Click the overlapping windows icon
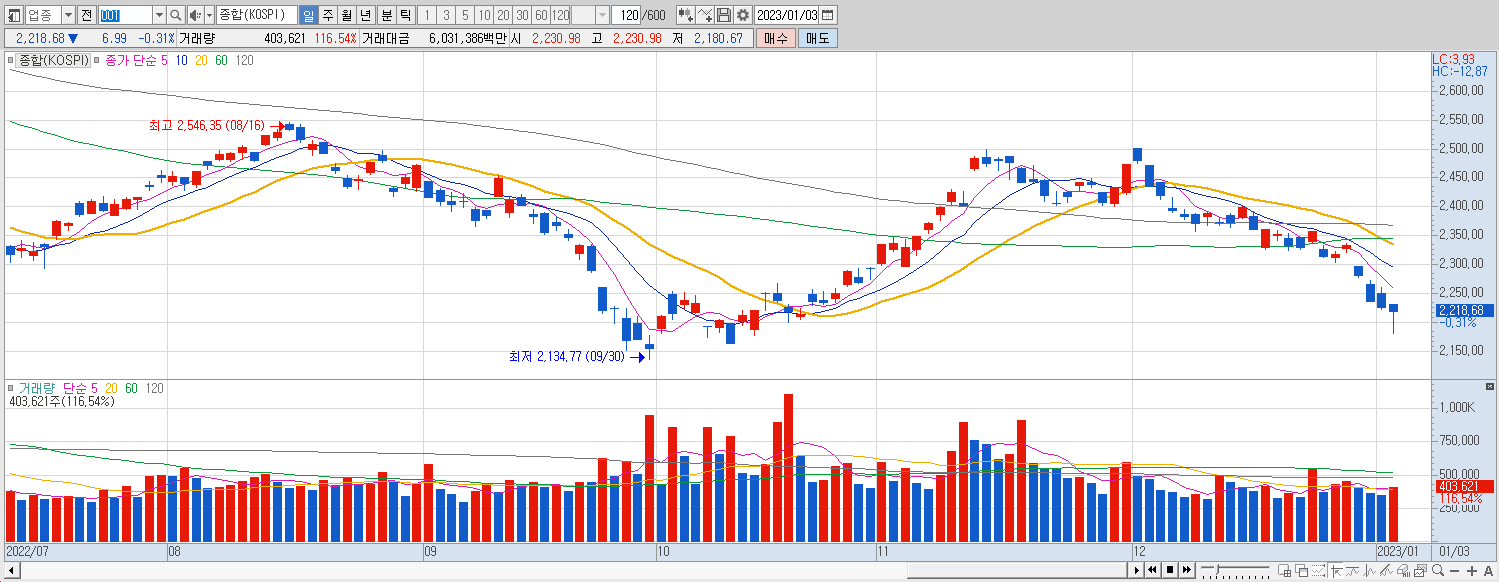The width and height of the screenshot is (1499, 582). click(x=1301, y=571)
